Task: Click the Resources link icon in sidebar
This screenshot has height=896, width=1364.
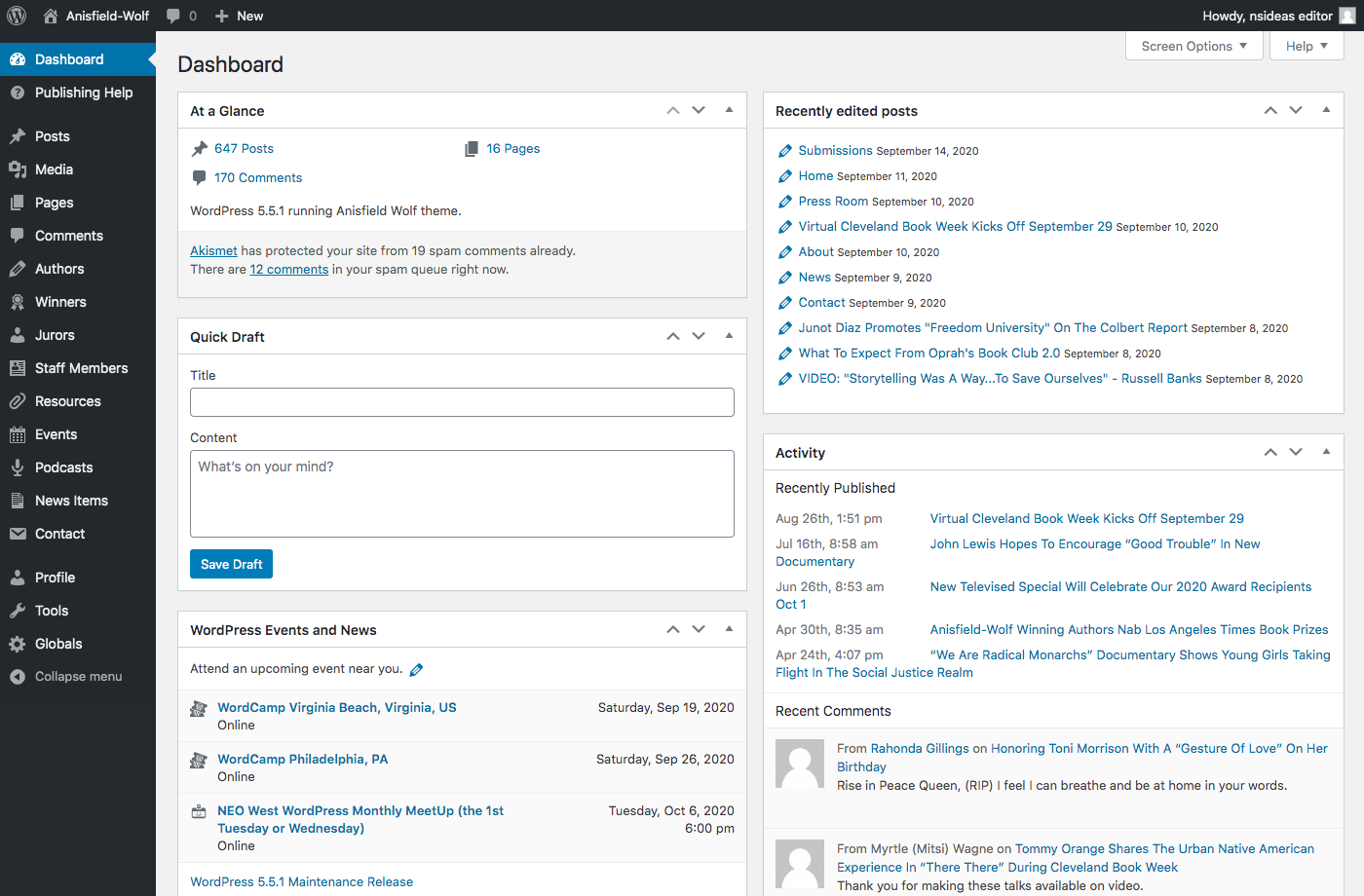Action: (18, 401)
